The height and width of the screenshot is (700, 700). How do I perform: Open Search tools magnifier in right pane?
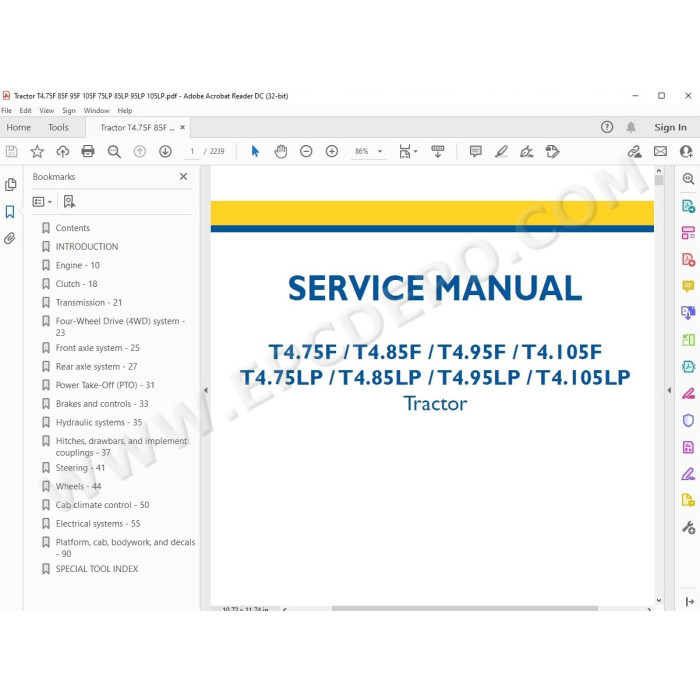688,179
